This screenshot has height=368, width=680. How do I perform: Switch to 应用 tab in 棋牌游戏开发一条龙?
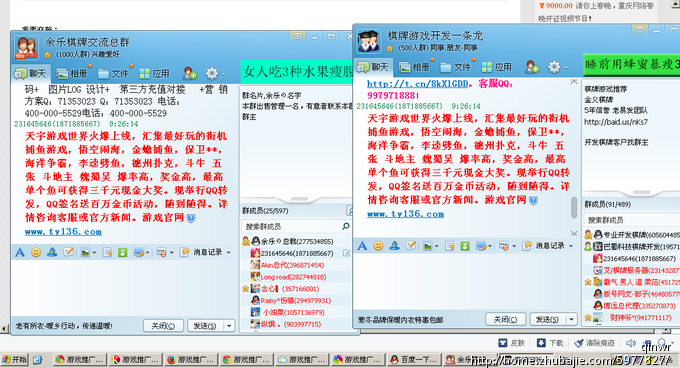[x=497, y=67]
